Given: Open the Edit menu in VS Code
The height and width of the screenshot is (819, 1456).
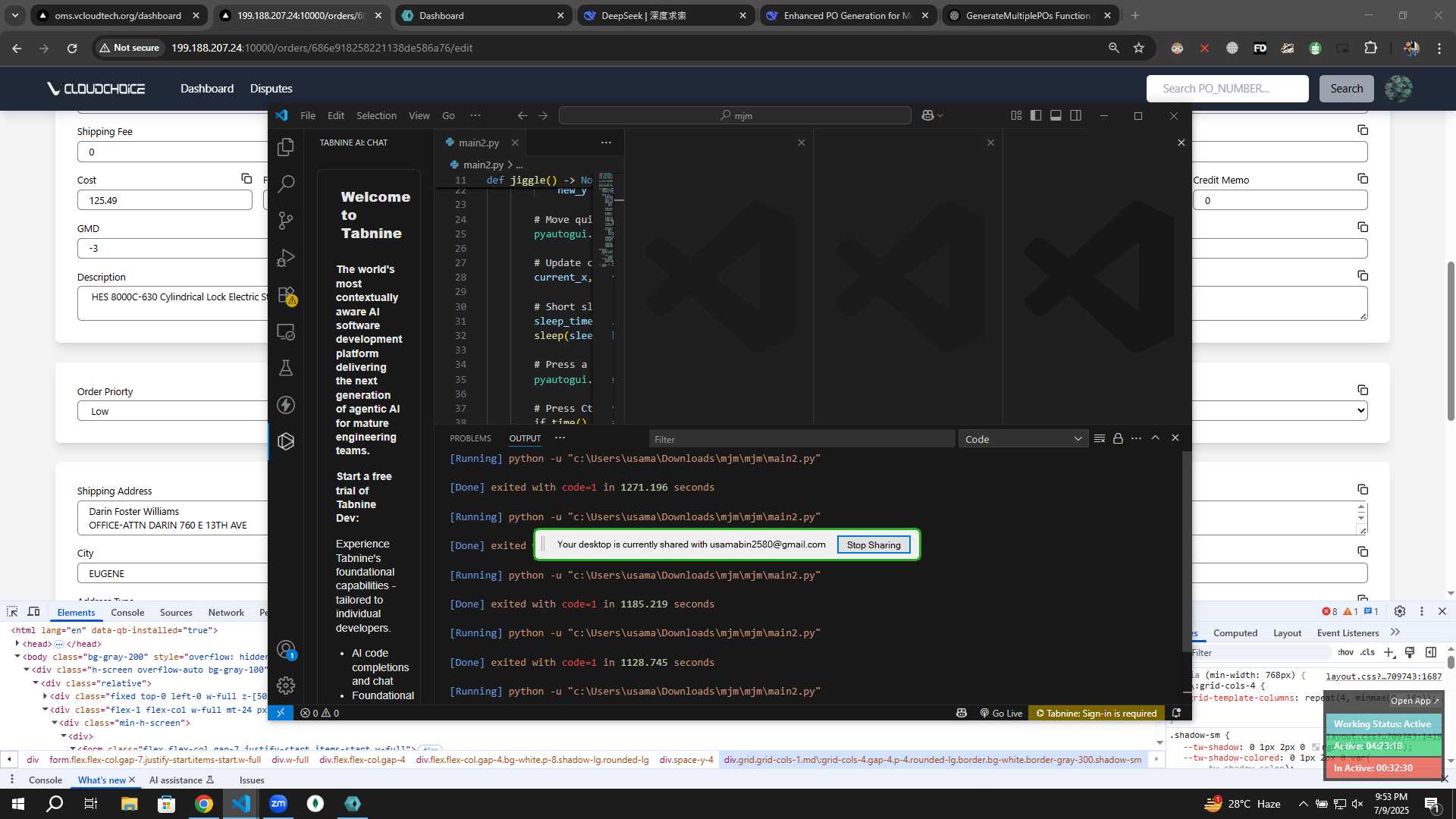Looking at the screenshot, I should (x=336, y=115).
